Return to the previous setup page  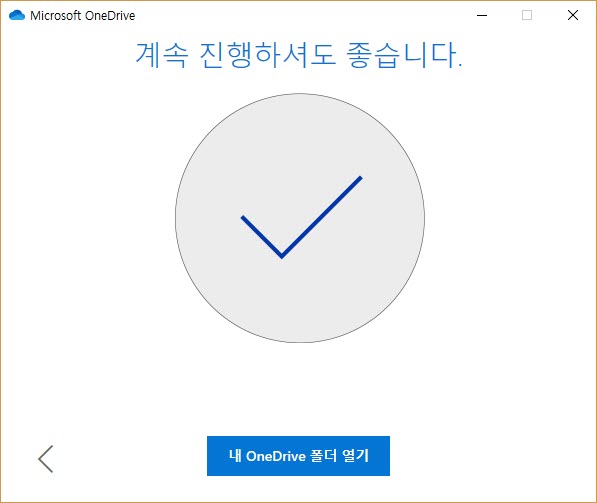[46, 459]
